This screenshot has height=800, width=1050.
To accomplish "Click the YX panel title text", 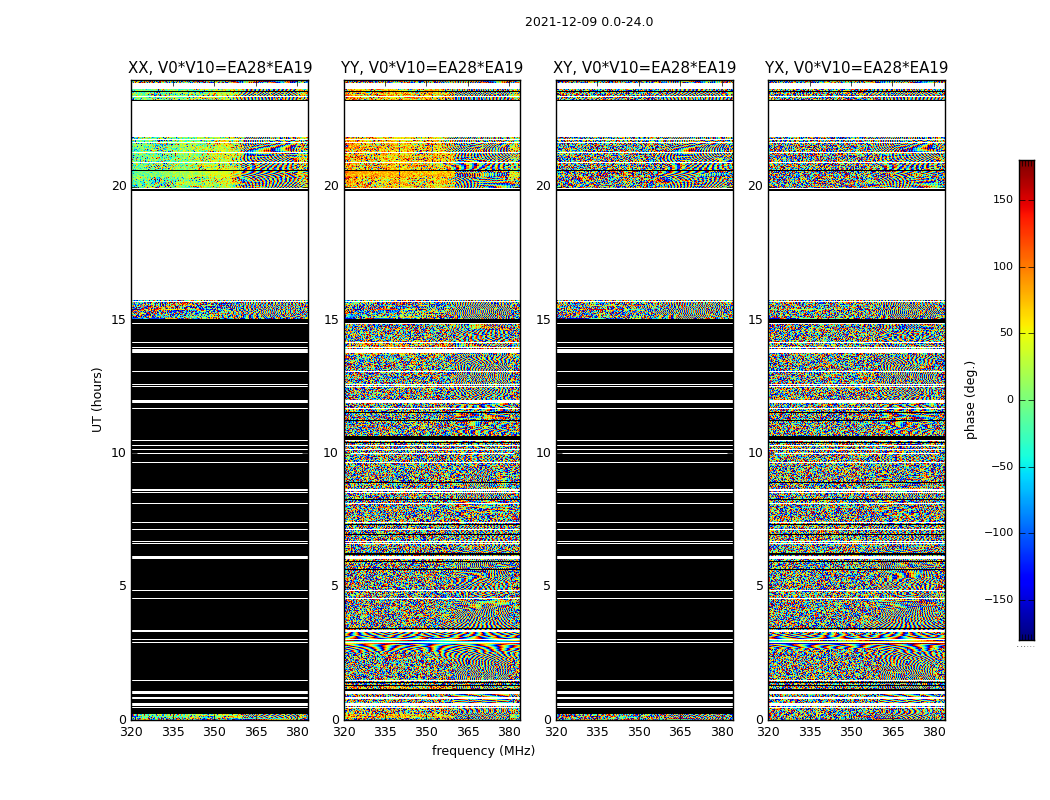I will point(856,68).
